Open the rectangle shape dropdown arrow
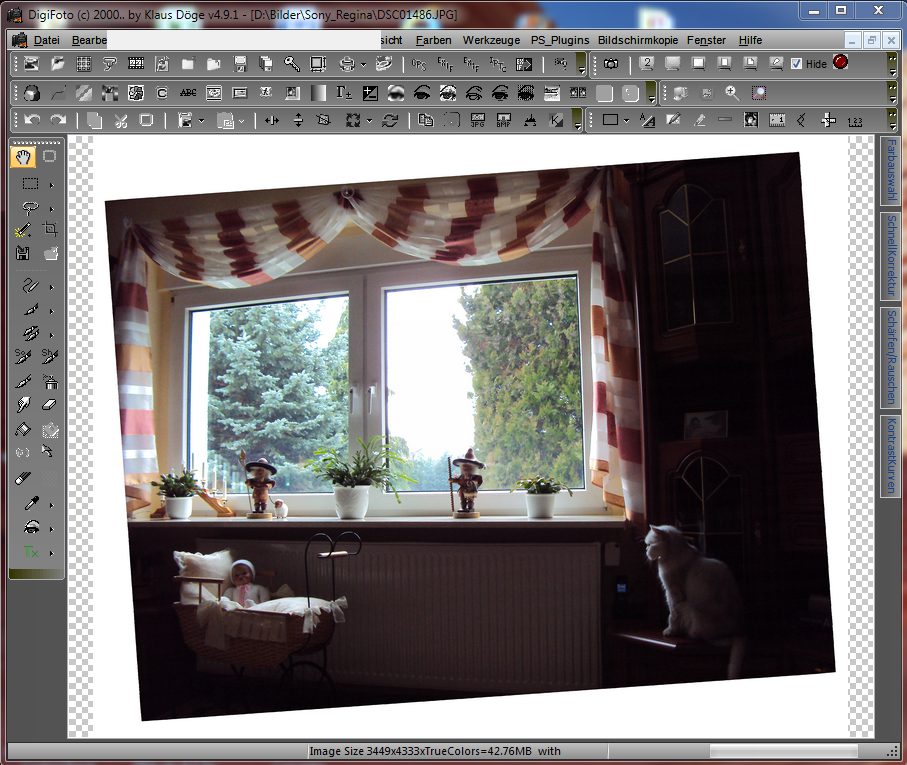This screenshot has height=765, width=907. click(625, 120)
